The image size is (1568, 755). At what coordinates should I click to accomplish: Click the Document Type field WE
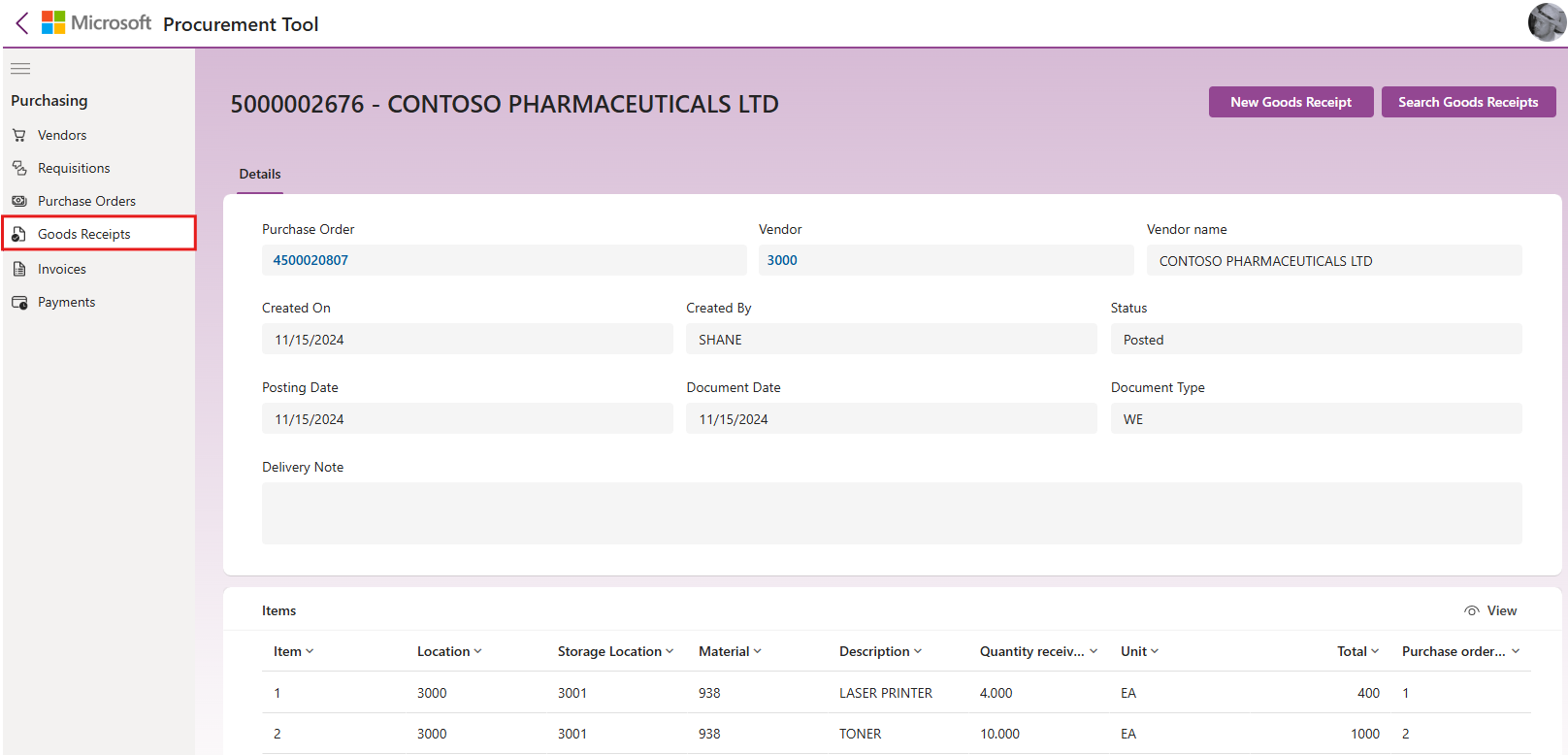click(1317, 418)
